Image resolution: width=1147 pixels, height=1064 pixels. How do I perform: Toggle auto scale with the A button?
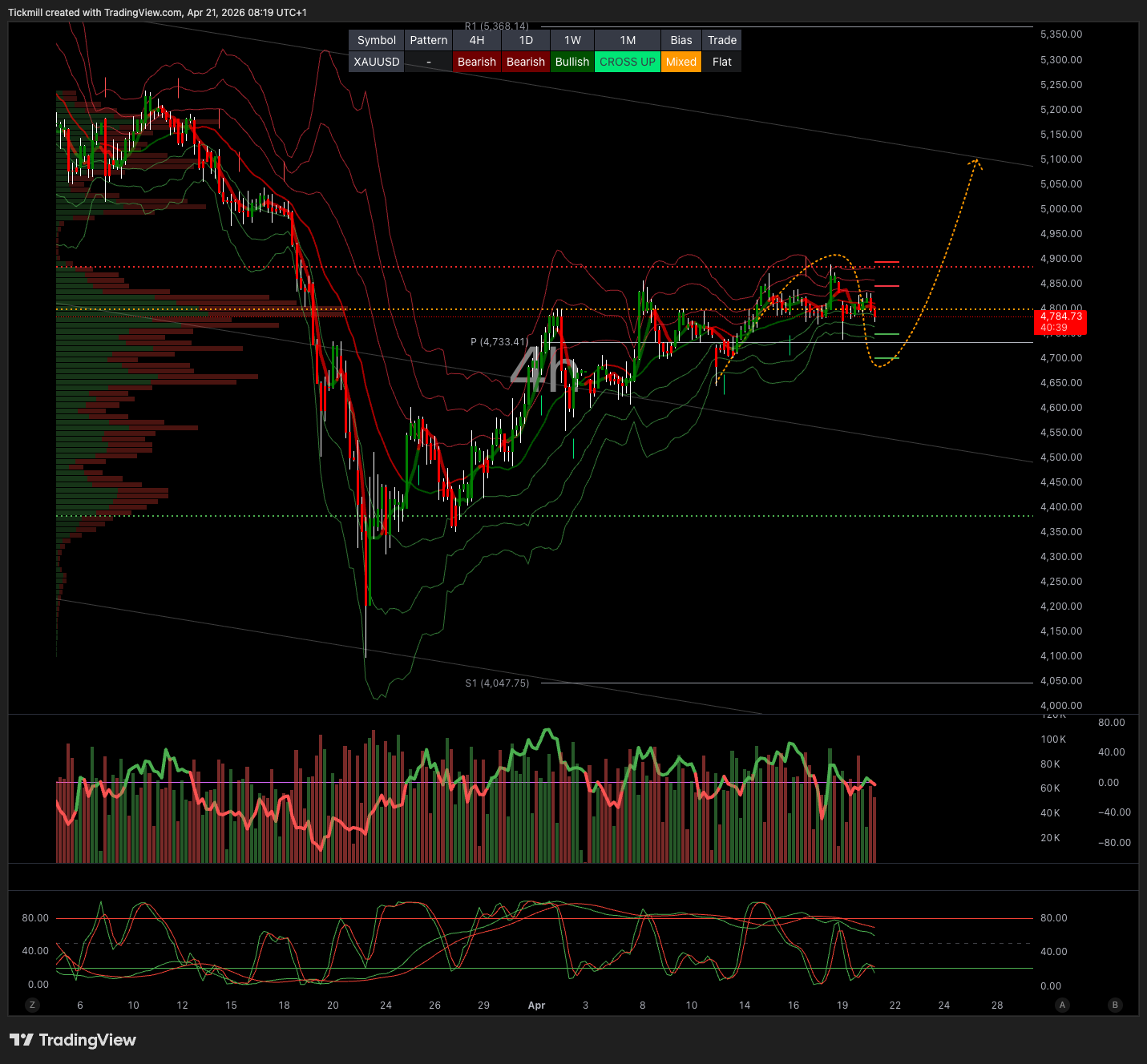click(1063, 1005)
